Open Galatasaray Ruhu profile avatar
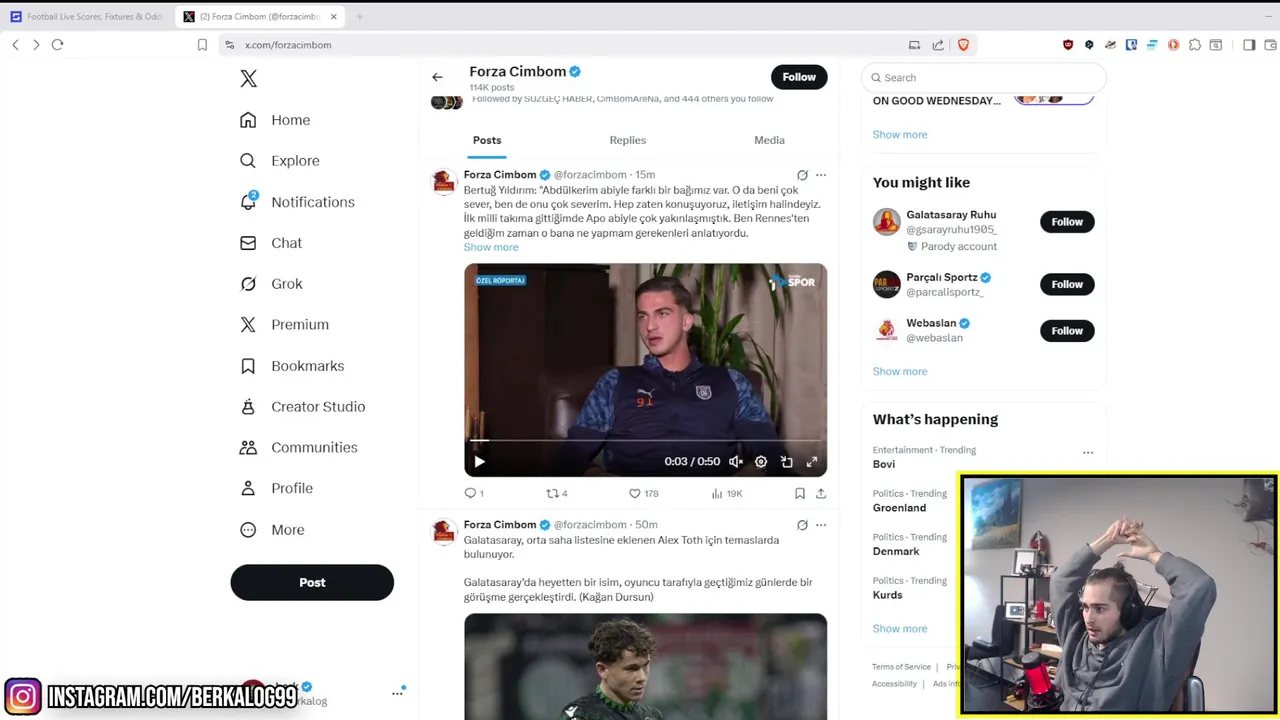 pyautogui.click(x=886, y=222)
